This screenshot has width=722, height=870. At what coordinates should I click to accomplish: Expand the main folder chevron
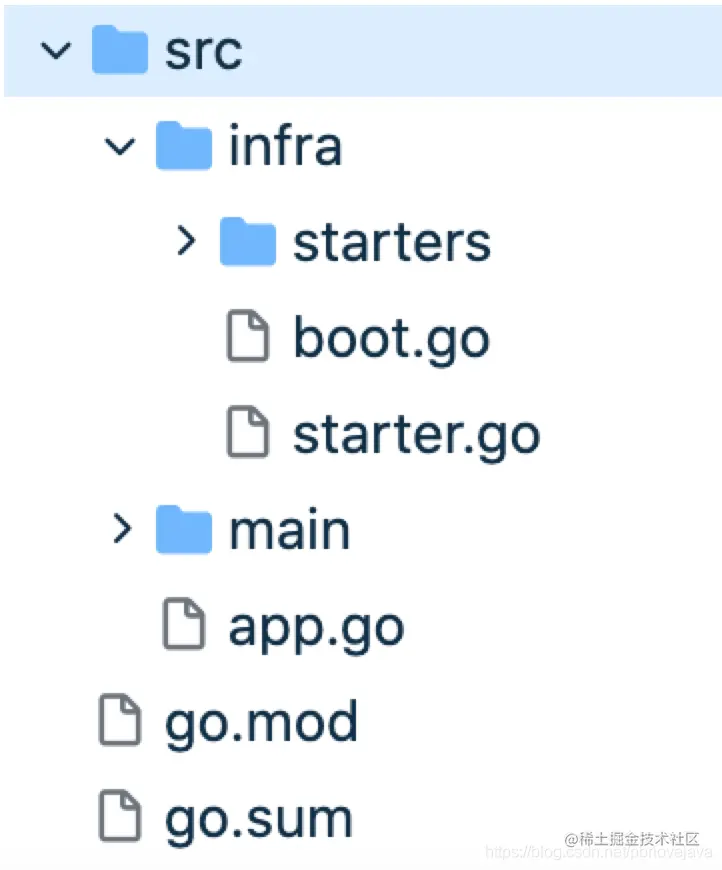point(121,529)
